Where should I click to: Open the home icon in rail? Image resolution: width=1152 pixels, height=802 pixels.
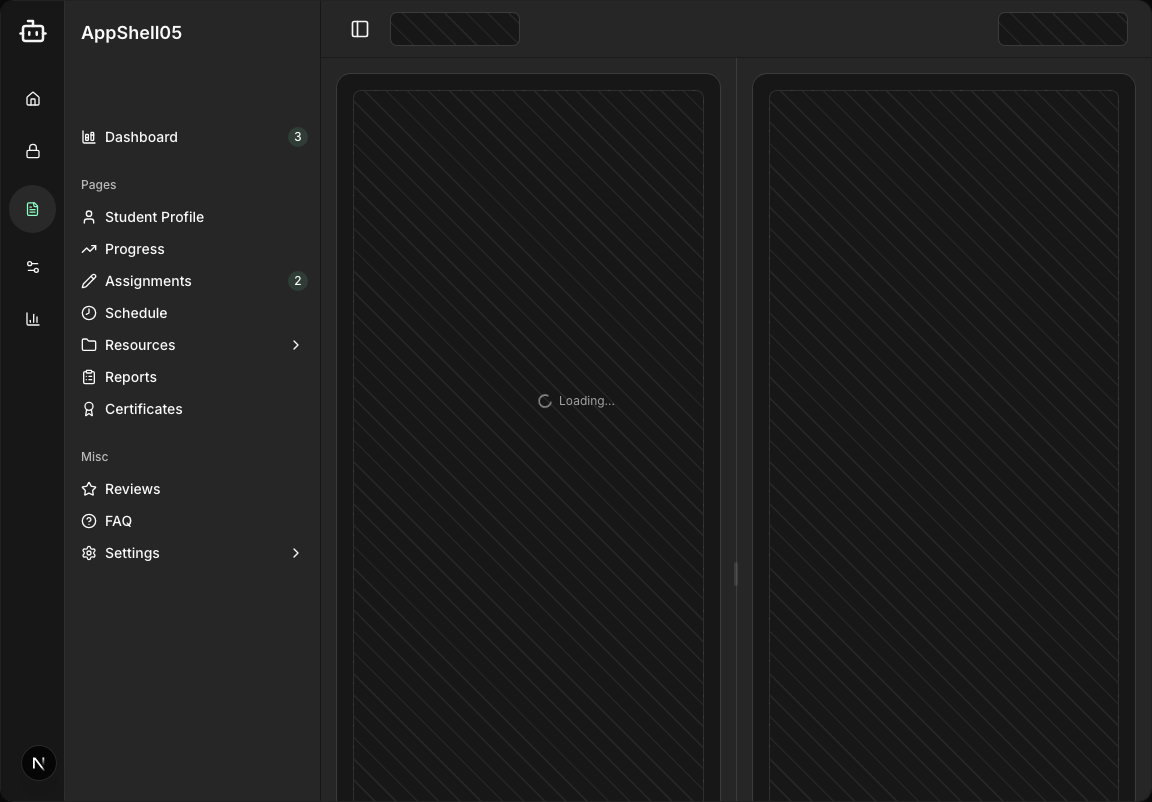(x=33, y=98)
